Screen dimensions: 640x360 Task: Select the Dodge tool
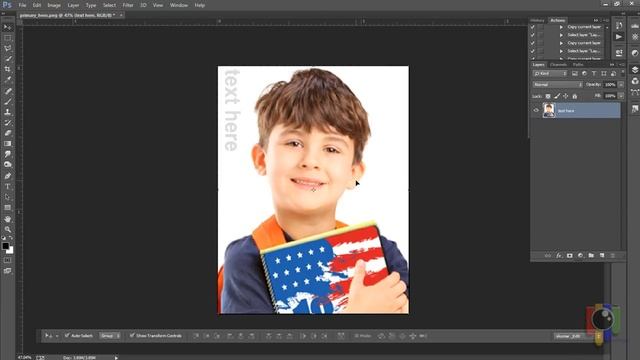tap(7, 164)
